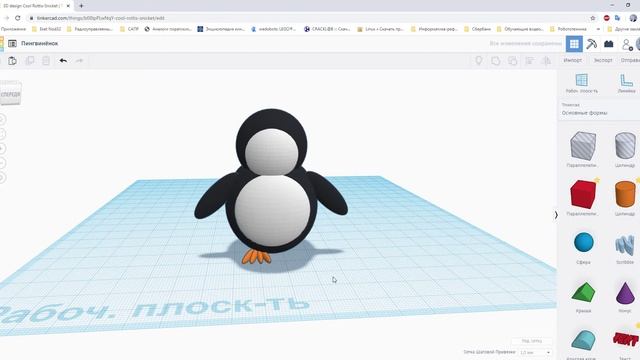Pick the red Text shape

625,341
